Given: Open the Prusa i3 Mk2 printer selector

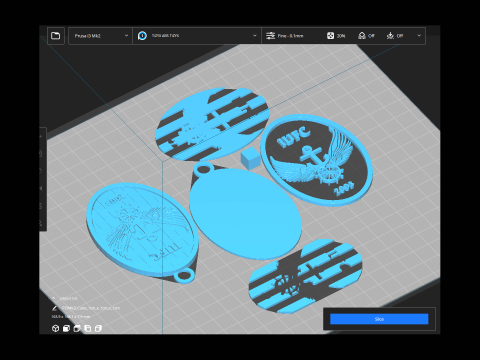Looking at the screenshot, I should point(100,36).
